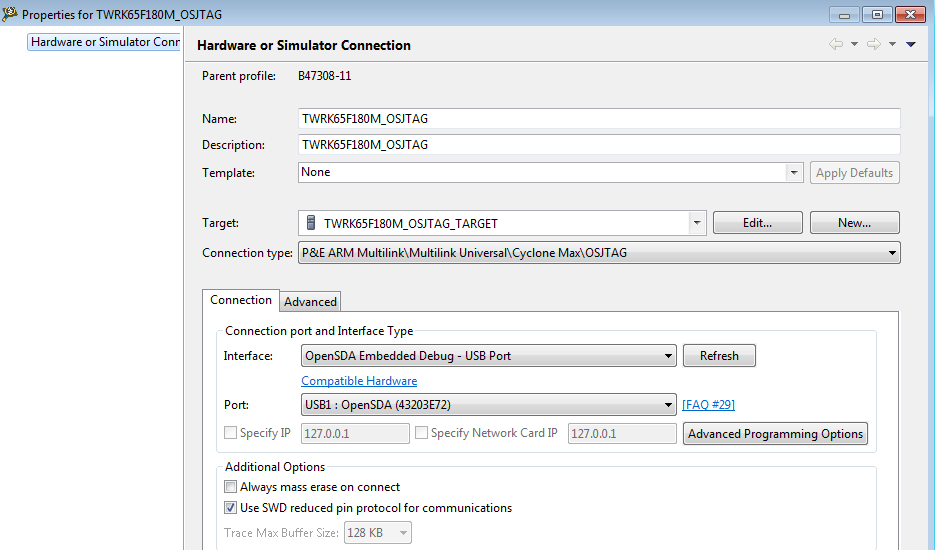Switch to the Advanced tab
Screen dimensions: 935x550
310,301
